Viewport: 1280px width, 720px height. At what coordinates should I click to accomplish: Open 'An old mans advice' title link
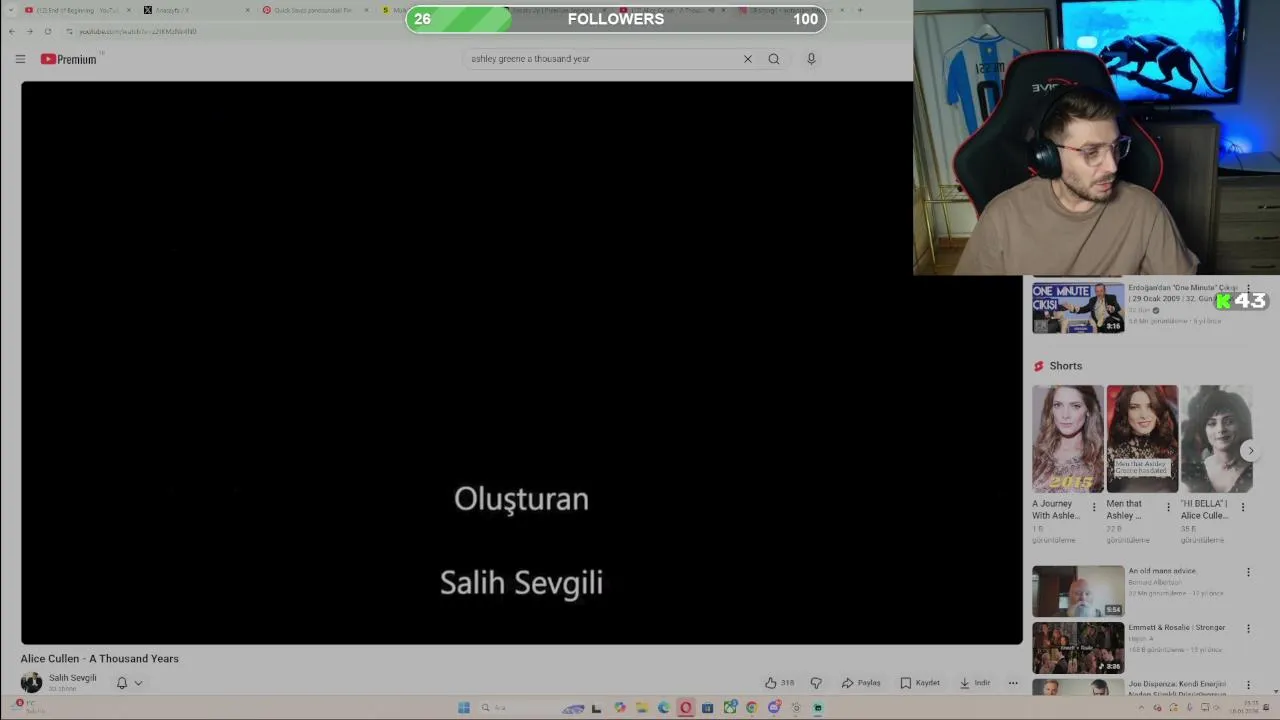click(x=1162, y=571)
